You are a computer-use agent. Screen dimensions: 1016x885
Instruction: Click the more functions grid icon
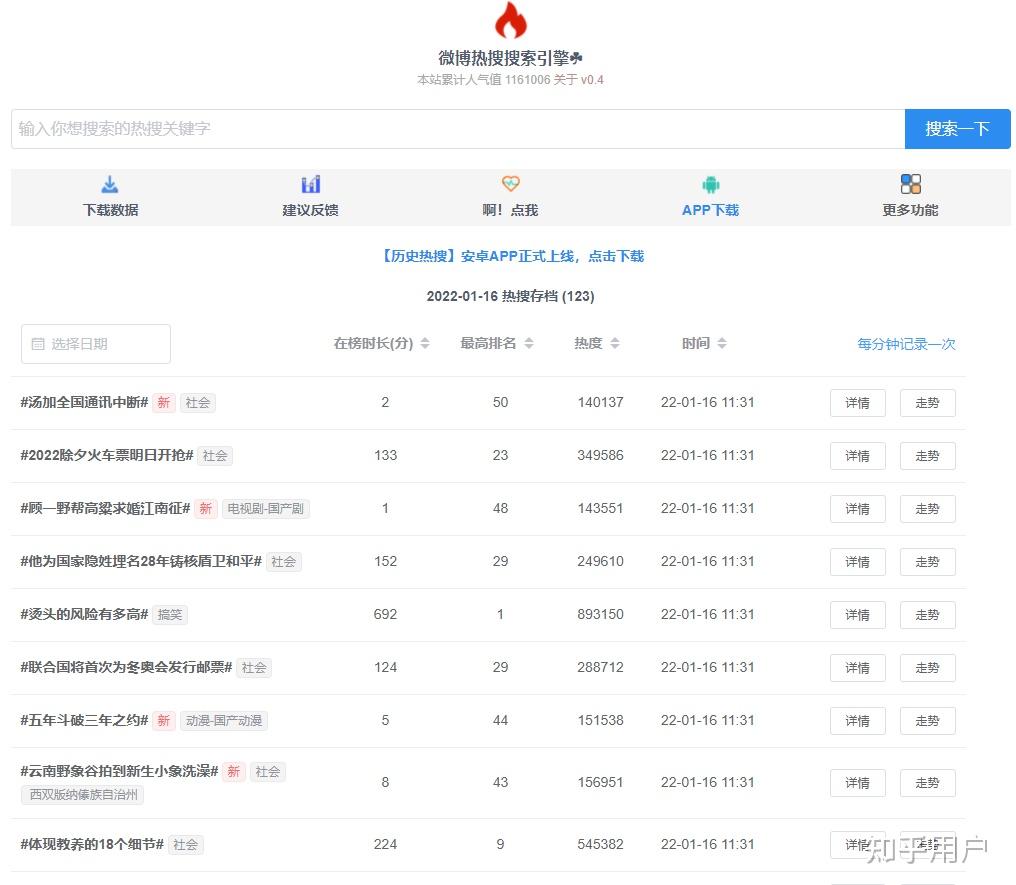click(910, 184)
